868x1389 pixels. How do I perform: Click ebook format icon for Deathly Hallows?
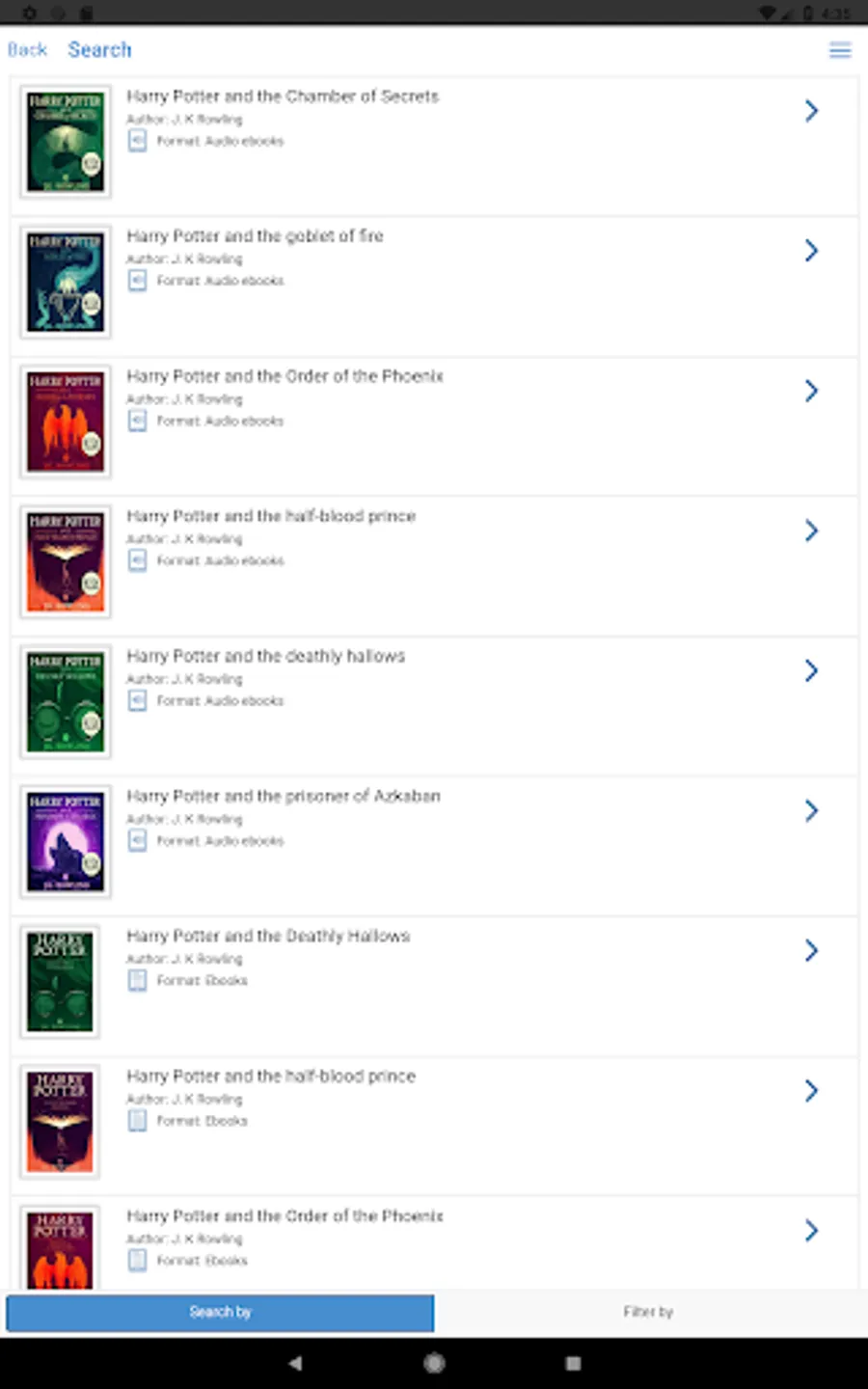[138, 981]
